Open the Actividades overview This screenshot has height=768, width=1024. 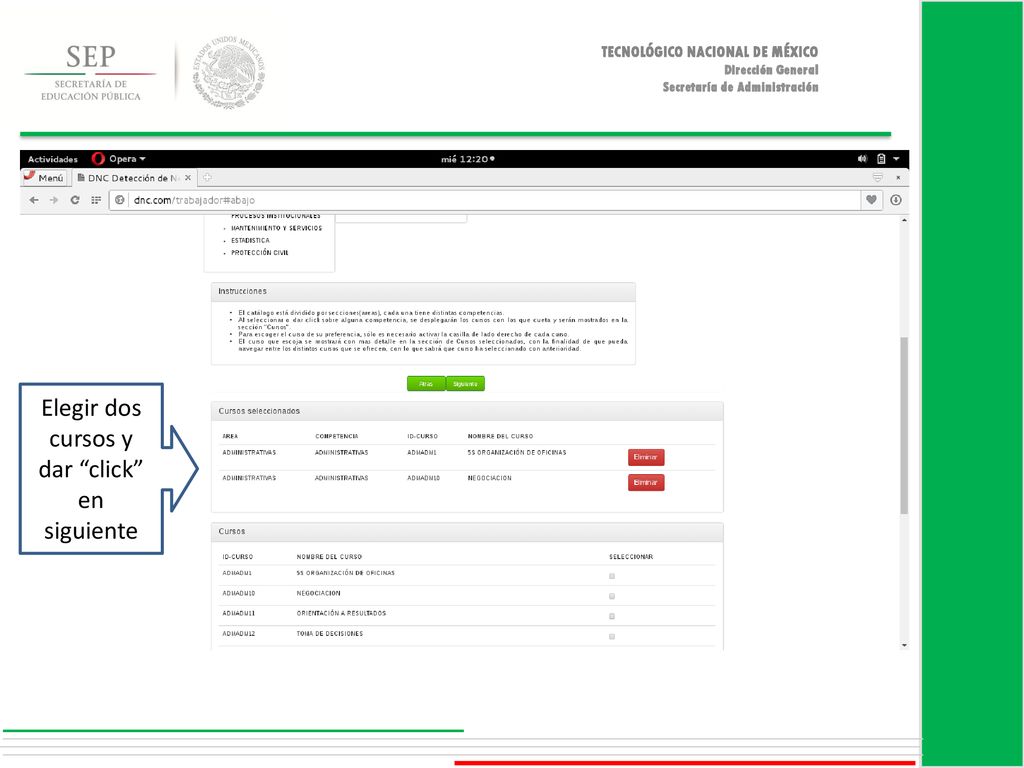(x=53, y=159)
